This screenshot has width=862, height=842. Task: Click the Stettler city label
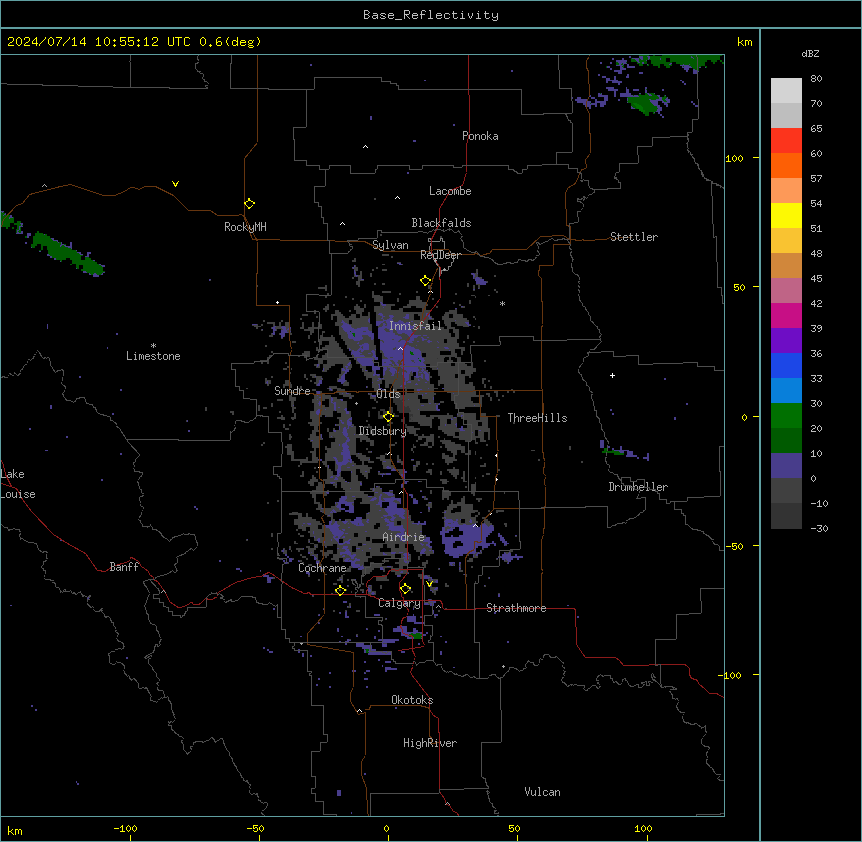[x=633, y=237]
